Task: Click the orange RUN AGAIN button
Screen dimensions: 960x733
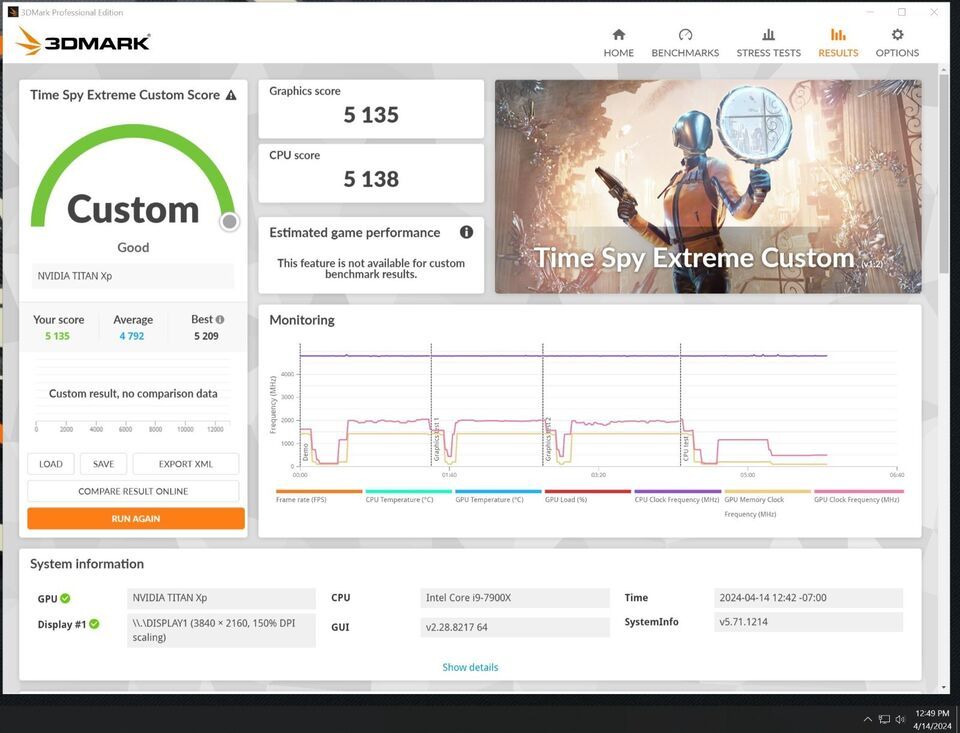Action: point(136,518)
